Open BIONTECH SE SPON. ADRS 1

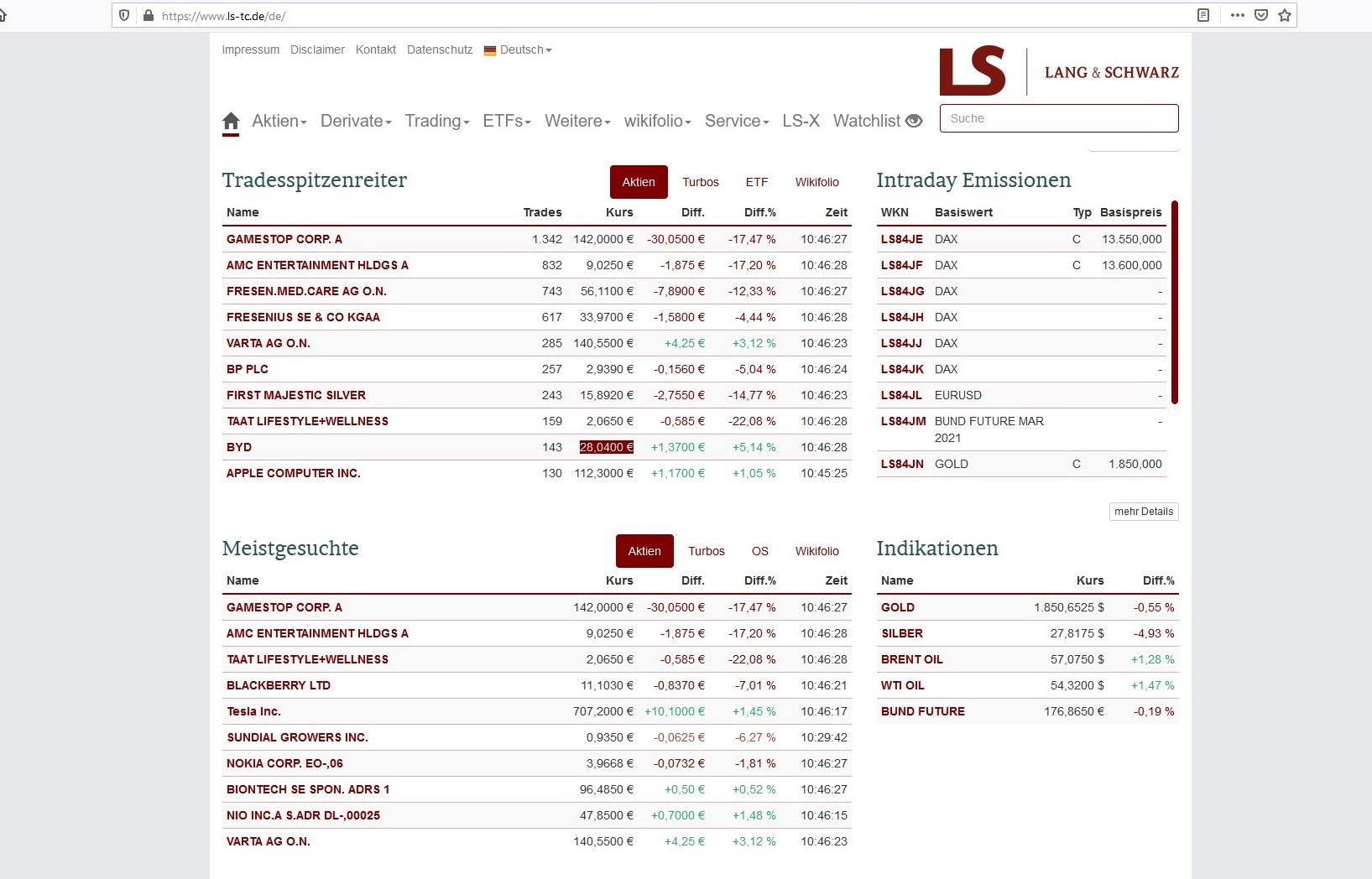click(308, 789)
